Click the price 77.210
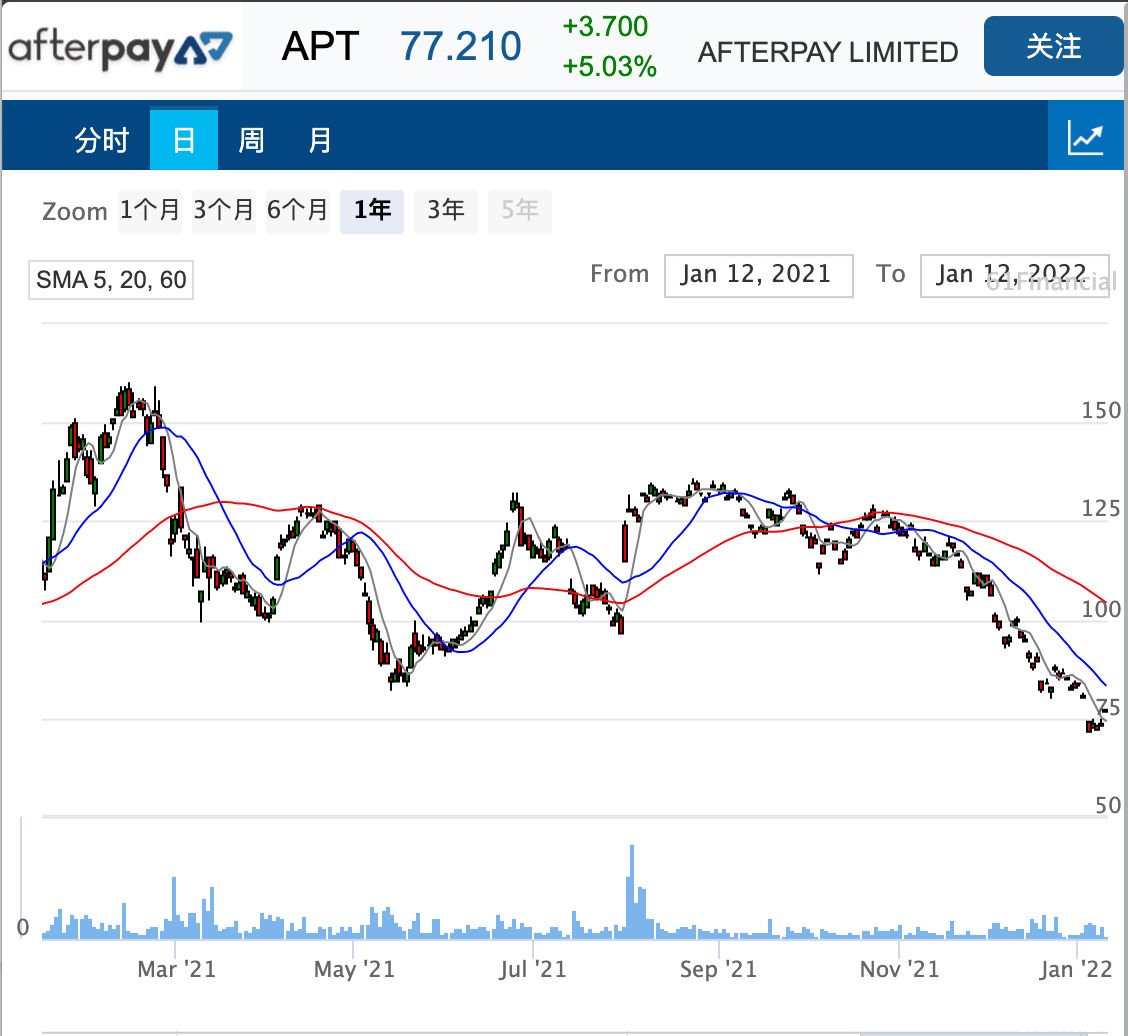1128x1036 pixels. [x=460, y=47]
